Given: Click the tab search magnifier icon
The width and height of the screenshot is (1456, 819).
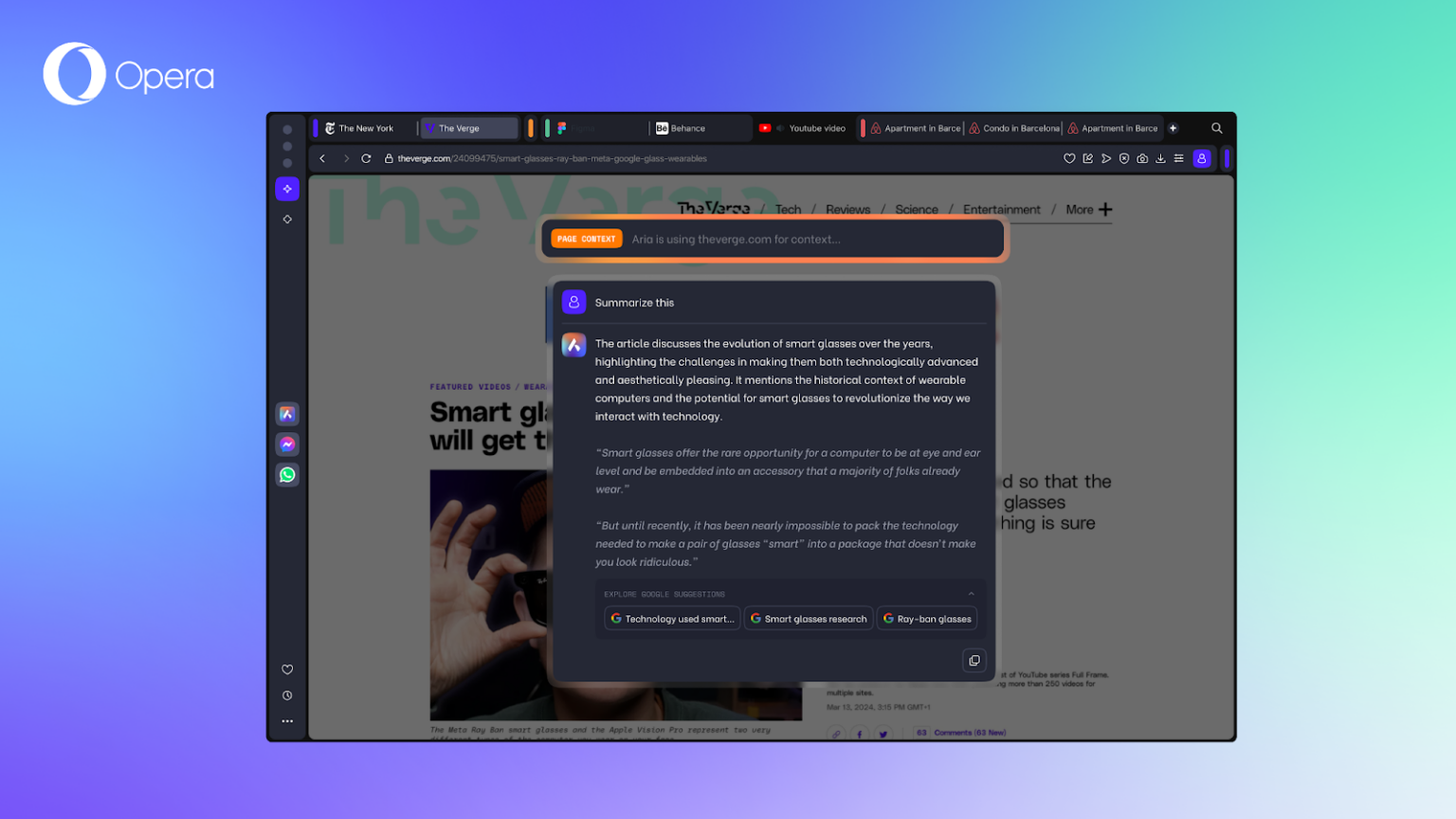Looking at the screenshot, I should point(1216,128).
